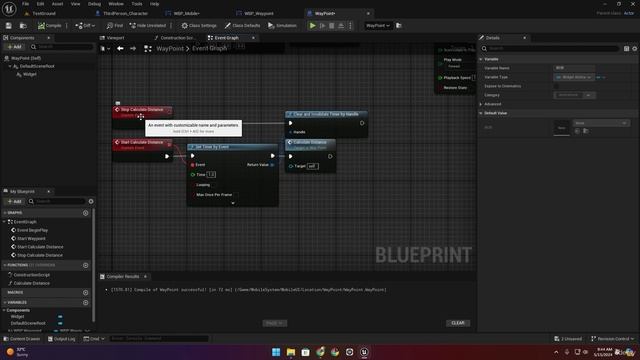
Task: Click Add button in Components panel
Action: (x=14, y=47)
